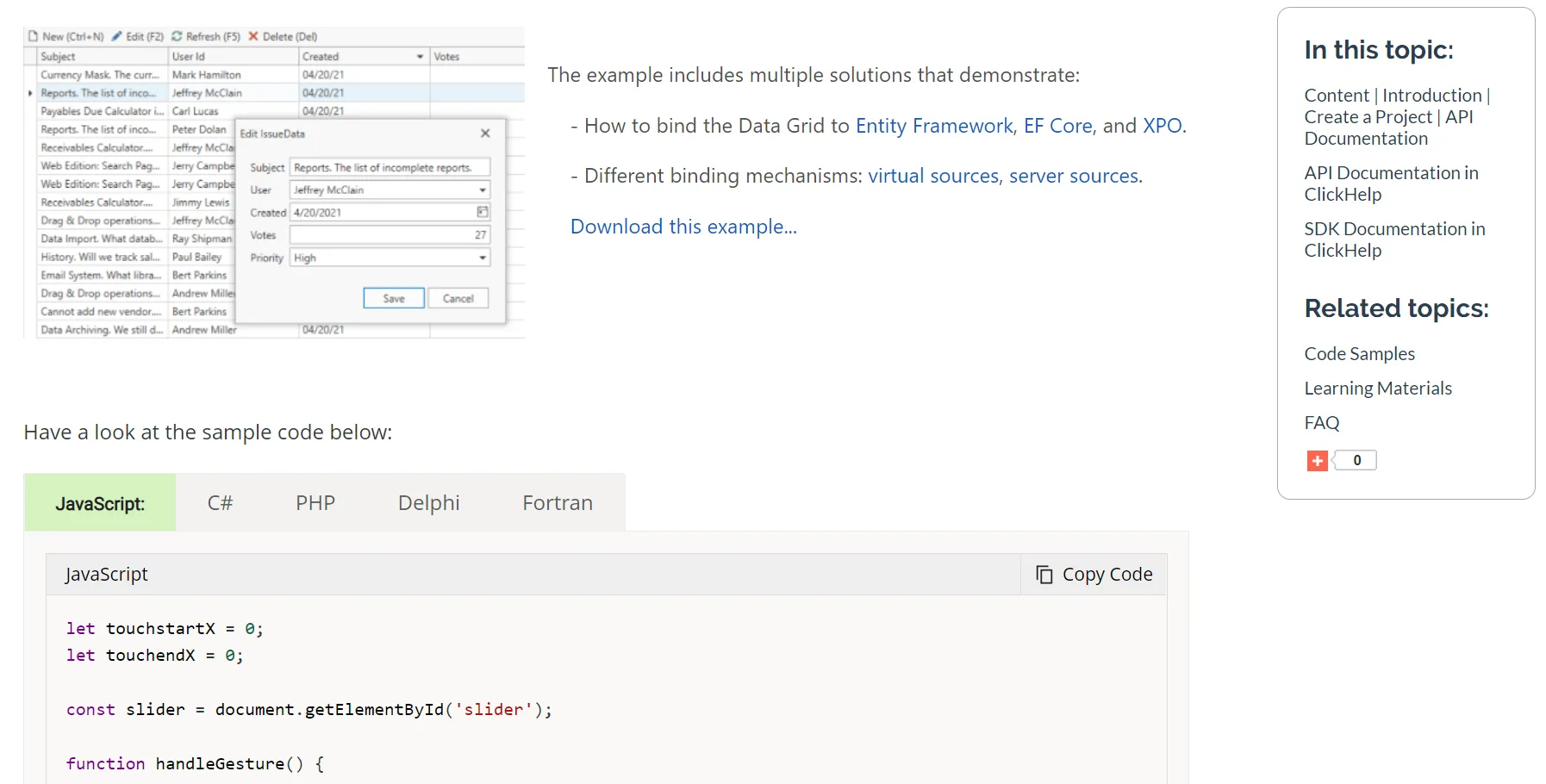The height and width of the screenshot is (784, 1546).
Task: Open the XPO link
Action: 1162,126
